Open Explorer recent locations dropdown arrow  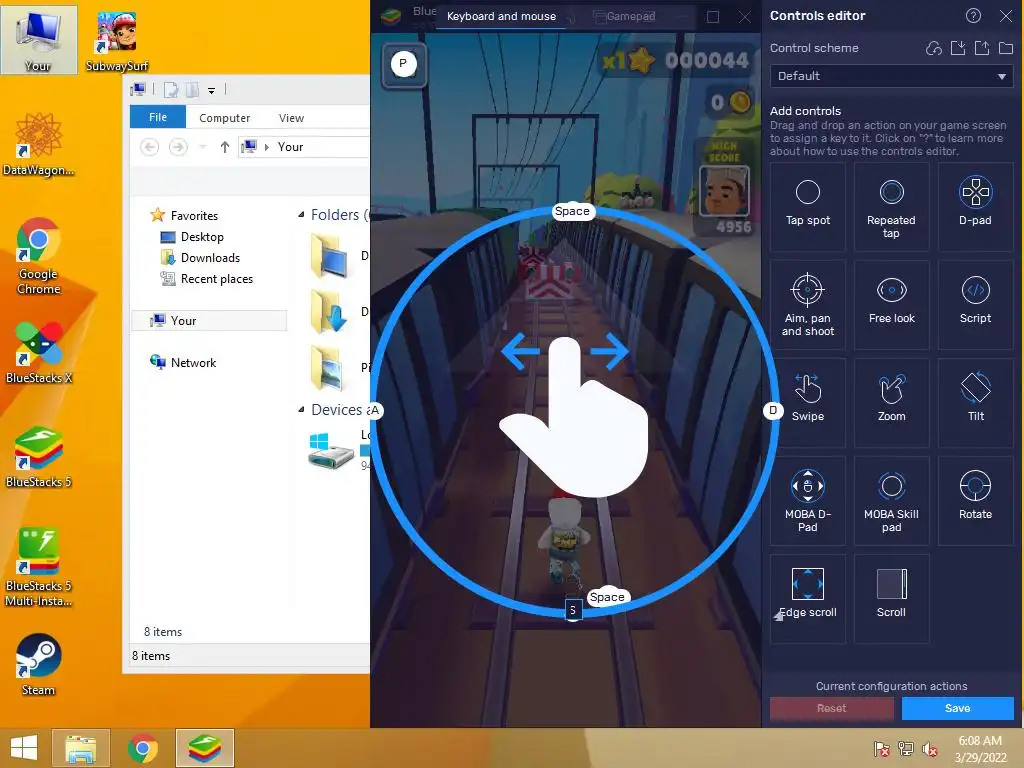click(202, 147)
